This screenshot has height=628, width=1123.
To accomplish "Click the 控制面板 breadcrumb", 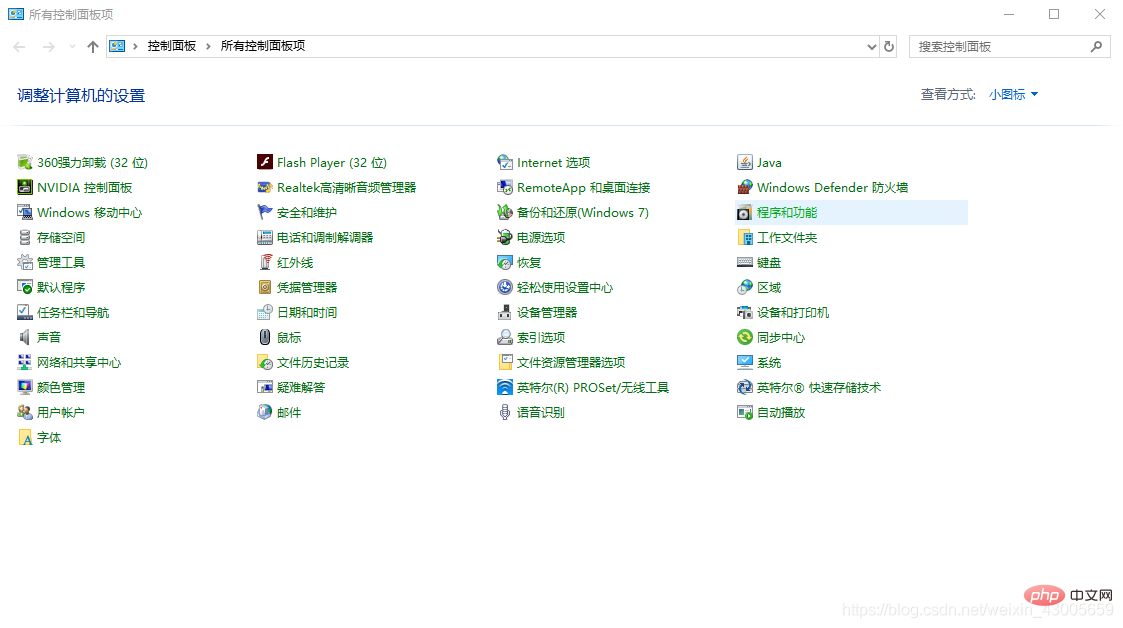I will [x=172, y=46].
